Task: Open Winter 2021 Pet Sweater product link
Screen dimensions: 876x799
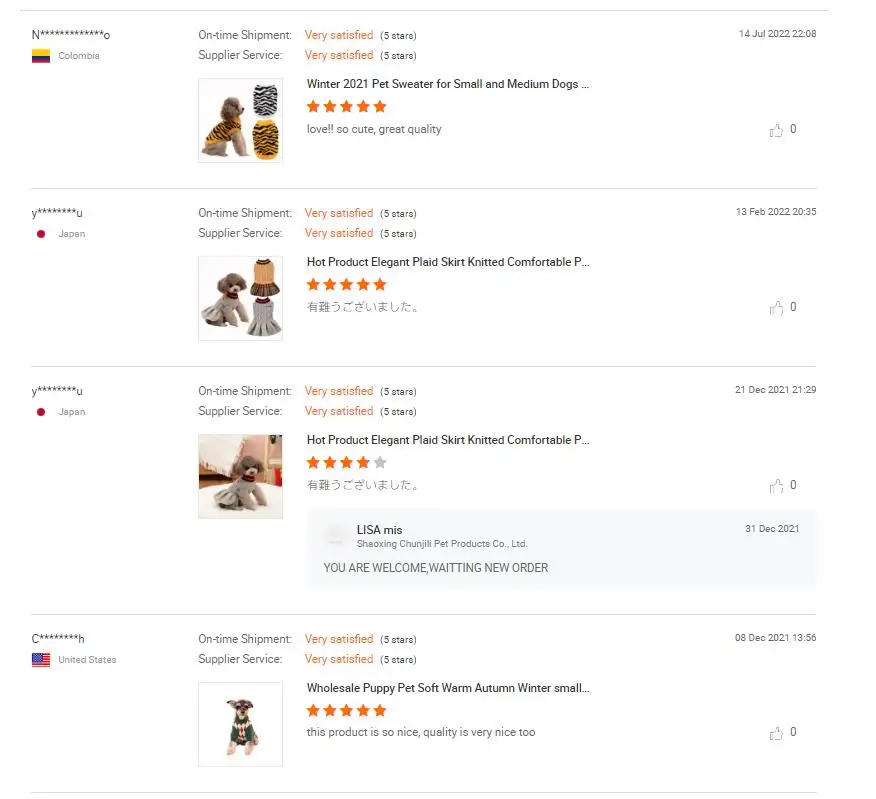Action: coord(447,84)
